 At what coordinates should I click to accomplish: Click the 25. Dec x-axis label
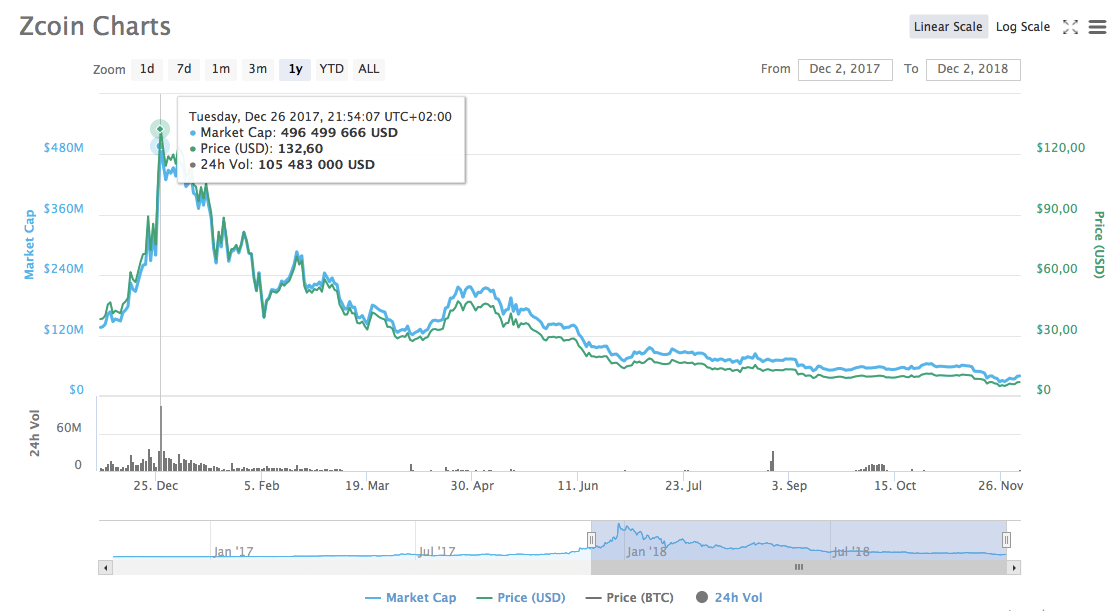click(x=156, y=486)
